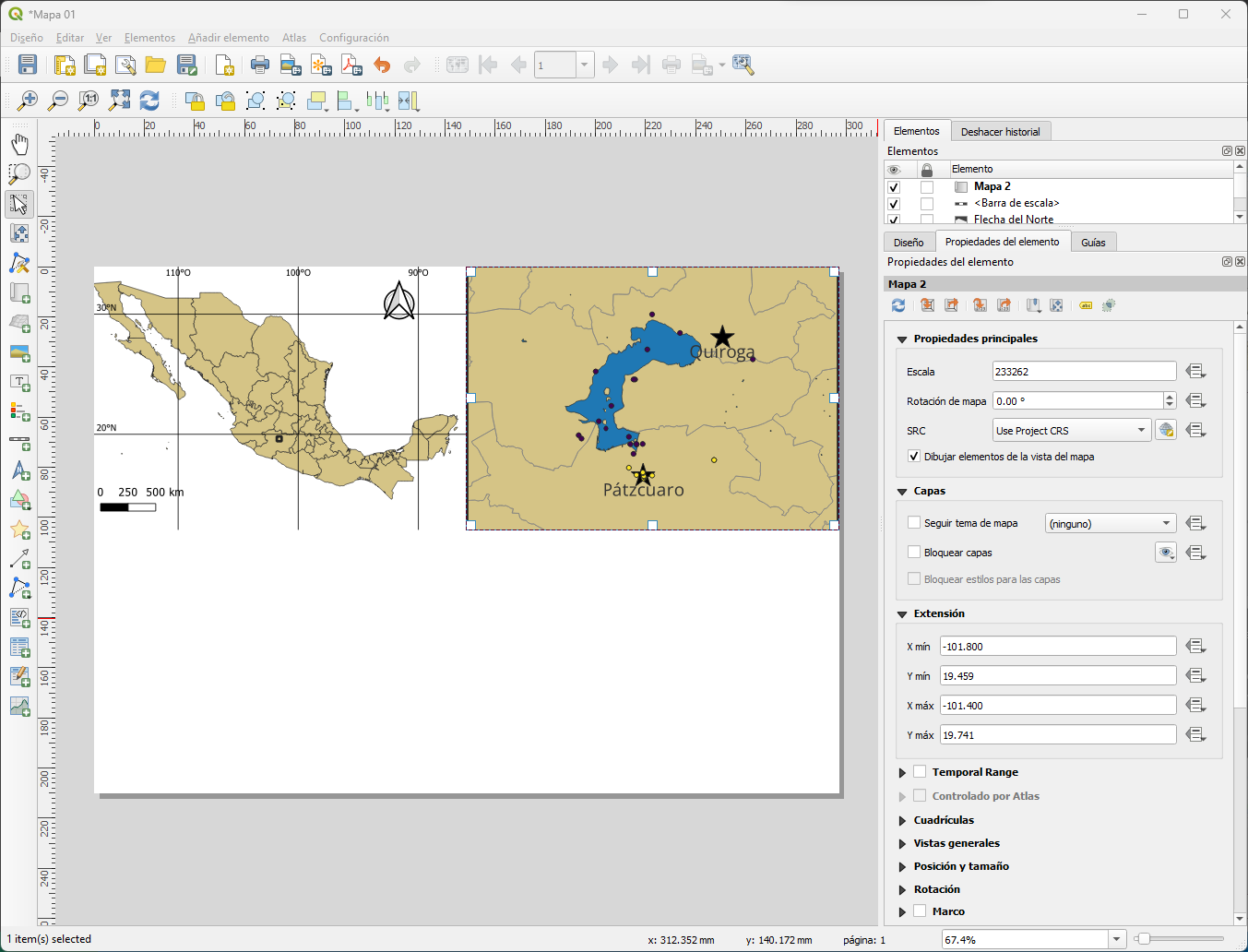This screenshot has height=952, width=1248.
Task: Select the Move item content tool
Action: click(x=19, y=233)
